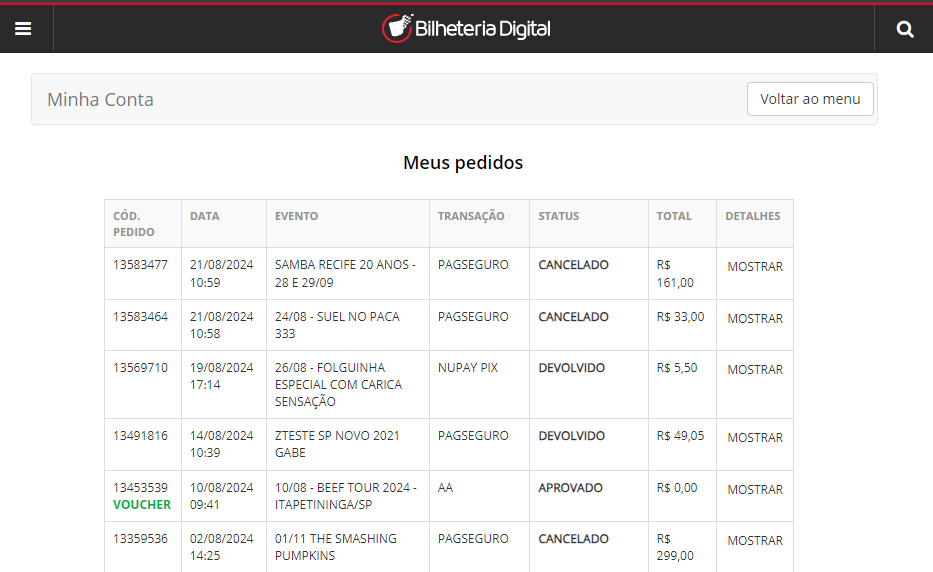
Task: Click PAGSEGURO for order 13359536
Action: click(x=473, y=539)
